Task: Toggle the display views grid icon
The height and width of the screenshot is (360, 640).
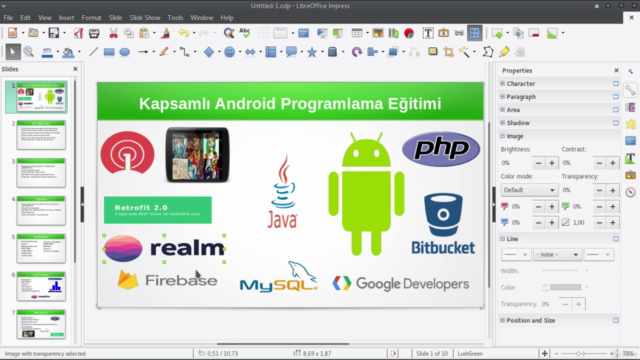Action: click(x=474, y=33)
